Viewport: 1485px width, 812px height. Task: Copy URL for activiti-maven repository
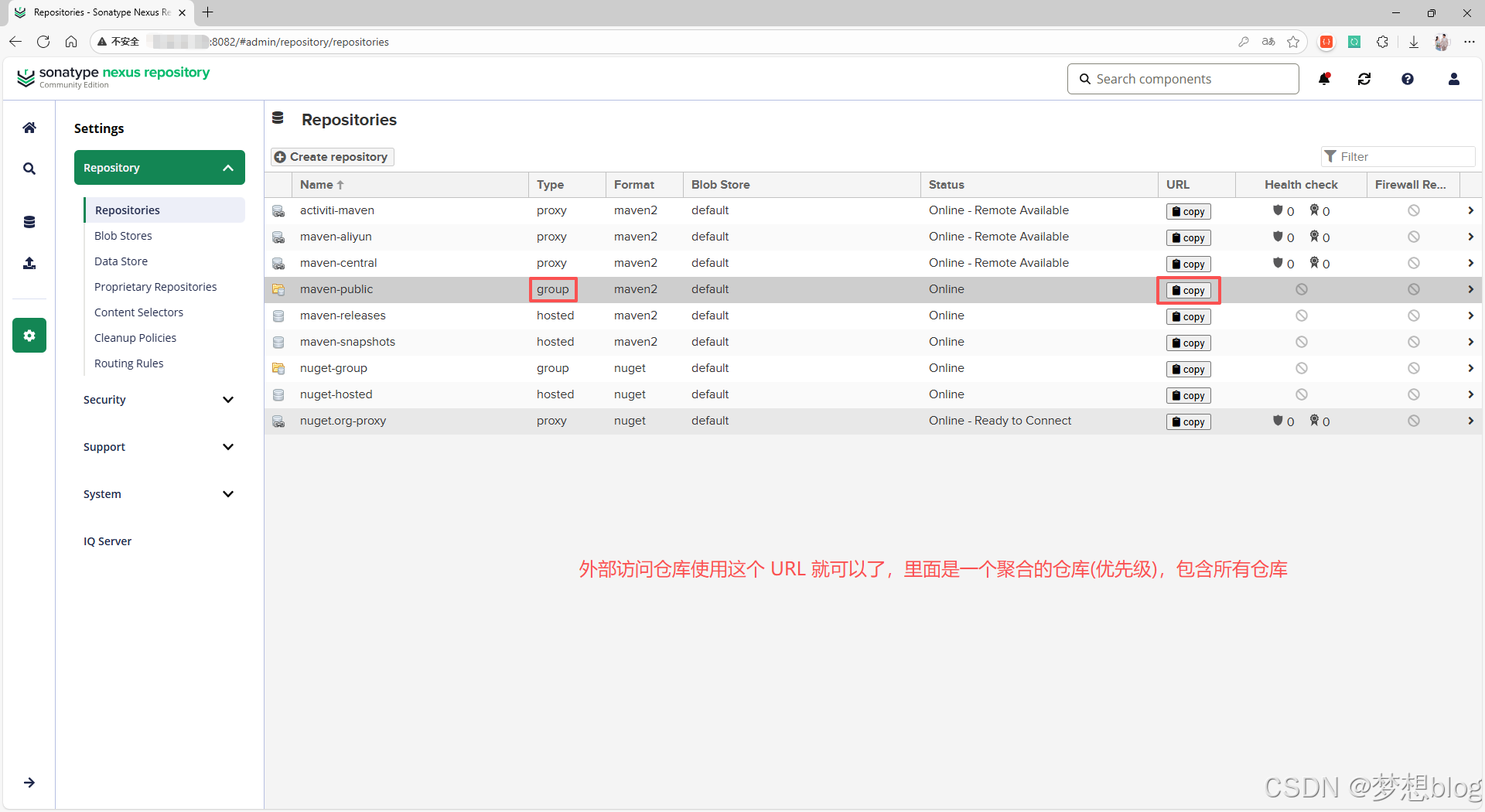pyautogui.click(x=1189, y=212)
